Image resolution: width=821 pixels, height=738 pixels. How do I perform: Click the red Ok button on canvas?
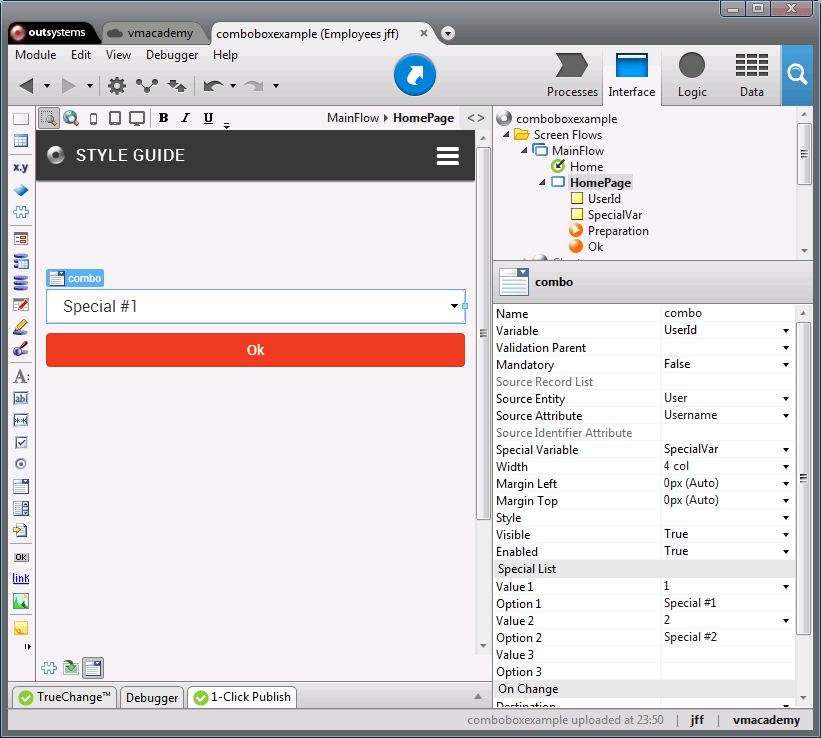click(256, 350)
